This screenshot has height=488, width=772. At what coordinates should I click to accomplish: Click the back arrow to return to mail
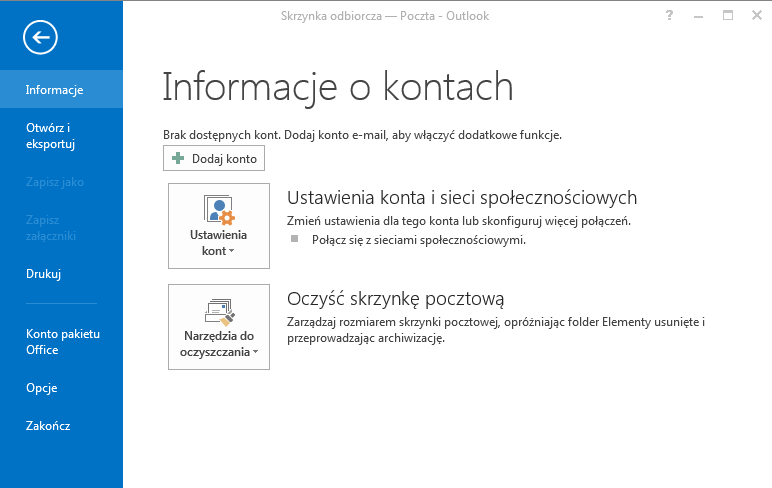(40, 37)
